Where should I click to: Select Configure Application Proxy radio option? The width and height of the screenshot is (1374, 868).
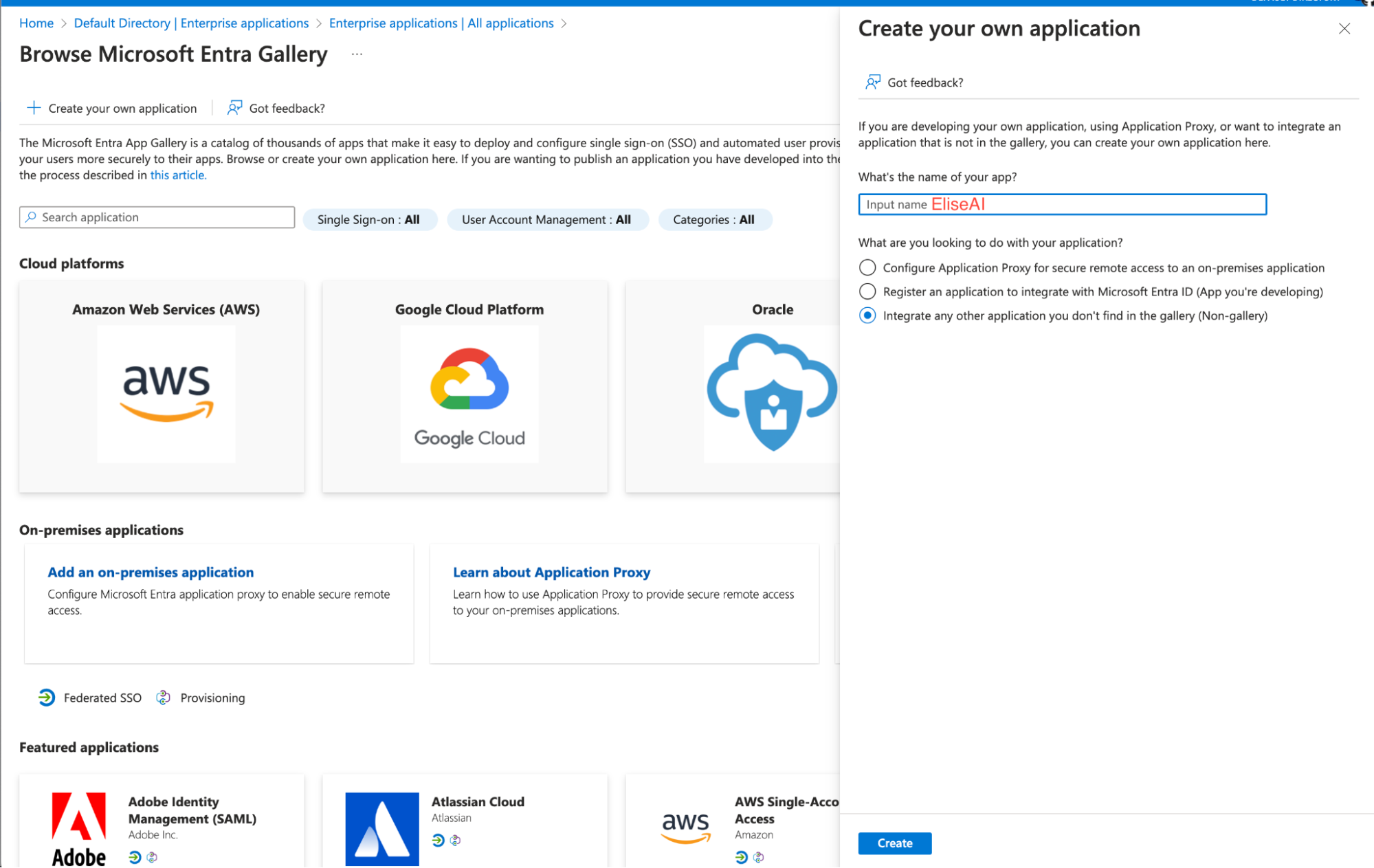tap(867, 267)
